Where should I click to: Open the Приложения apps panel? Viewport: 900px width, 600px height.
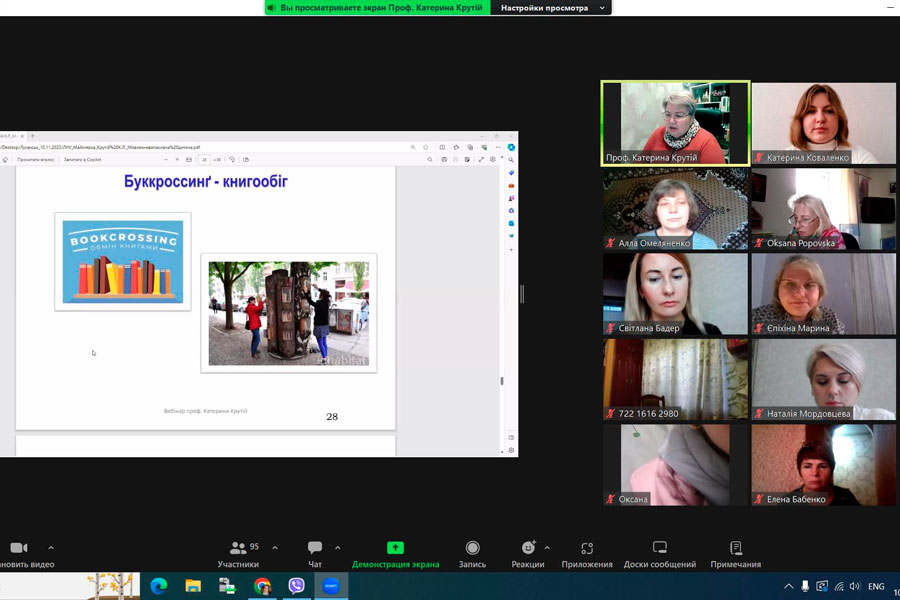[587, 553]
